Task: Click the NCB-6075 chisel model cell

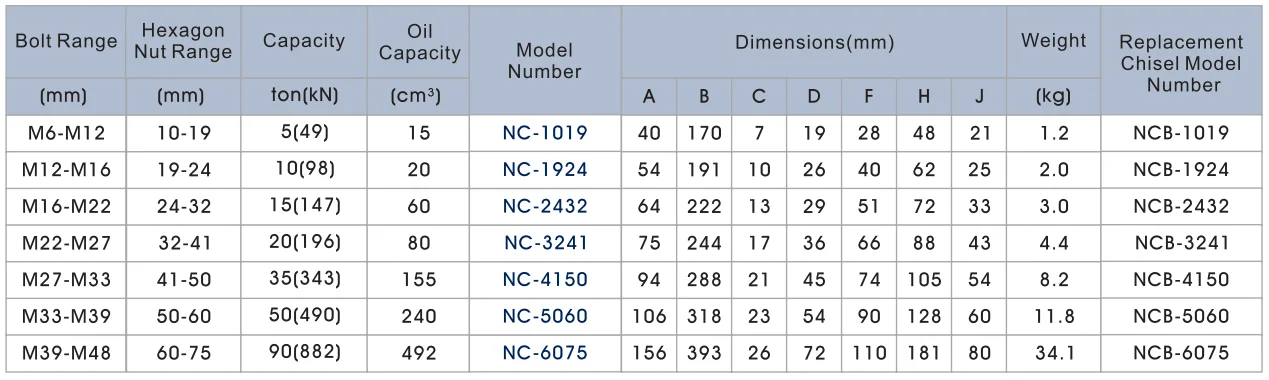Action: [1181, 353]
